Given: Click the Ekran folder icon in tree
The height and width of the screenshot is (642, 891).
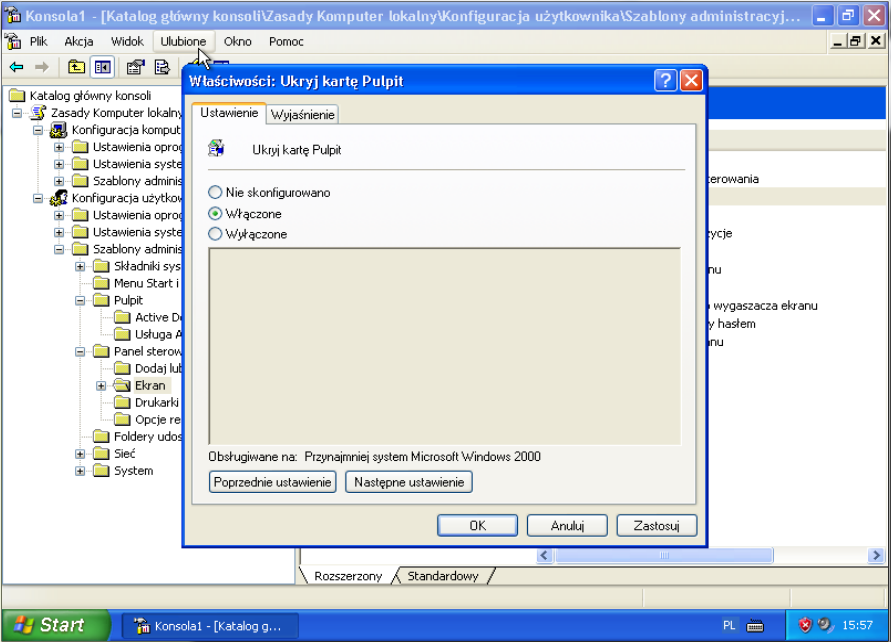Looking at the screenshot, I should click(122, 385).
